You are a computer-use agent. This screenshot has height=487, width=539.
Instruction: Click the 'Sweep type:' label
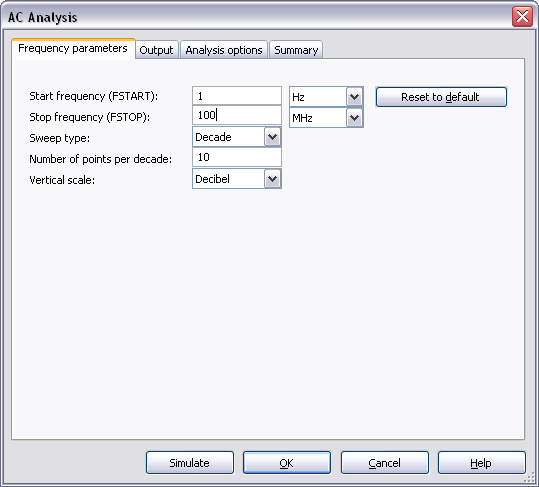point(59,138)
